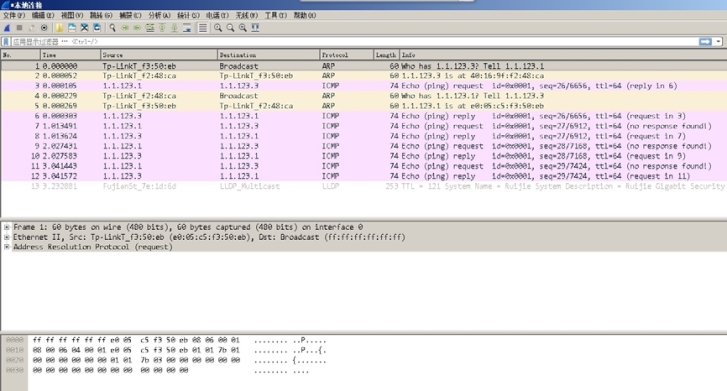The image size is (727, 391).
Task: Select packet 6 ICMP reply seq=26/6656
Action: [x=364, y=116]
